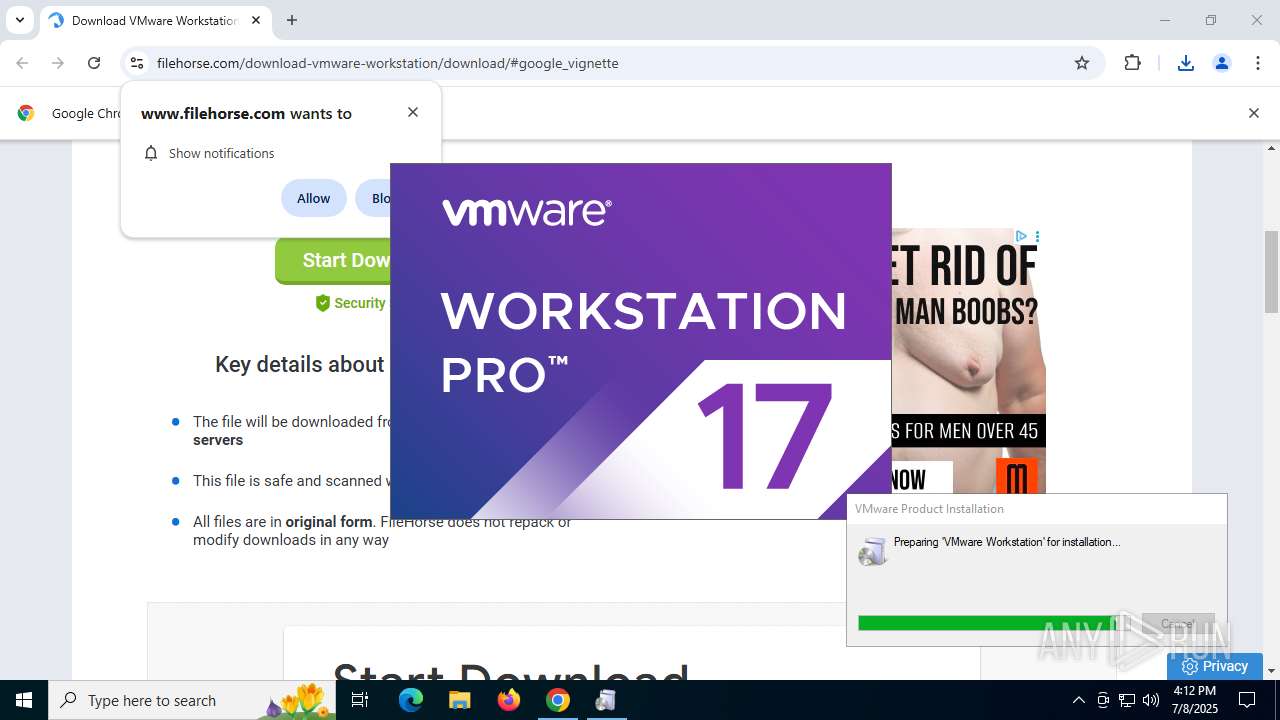
Task: Cancel the VMware Product Installation
Action: [1178, 624]
